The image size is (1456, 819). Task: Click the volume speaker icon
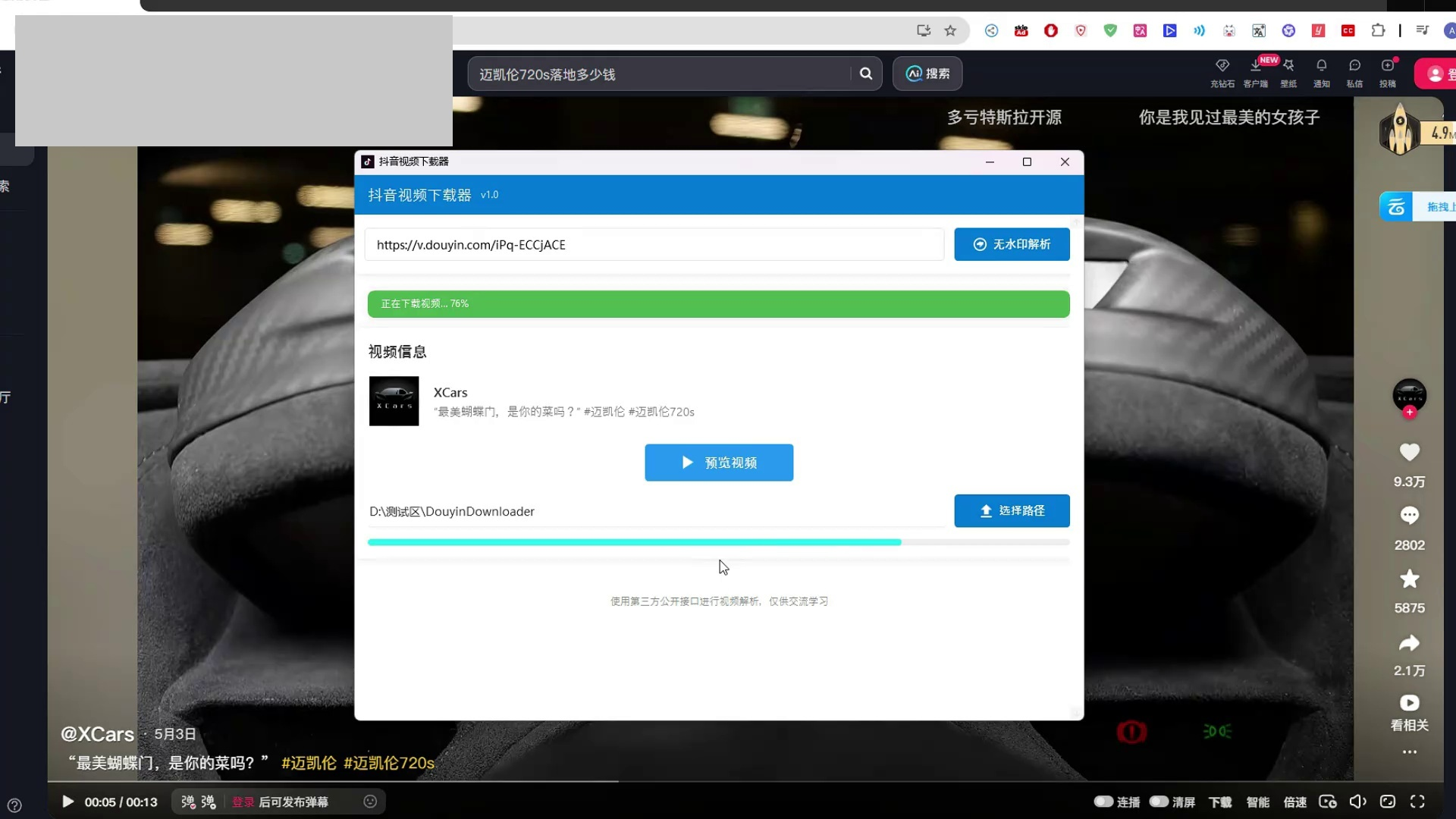[1357, 802]
